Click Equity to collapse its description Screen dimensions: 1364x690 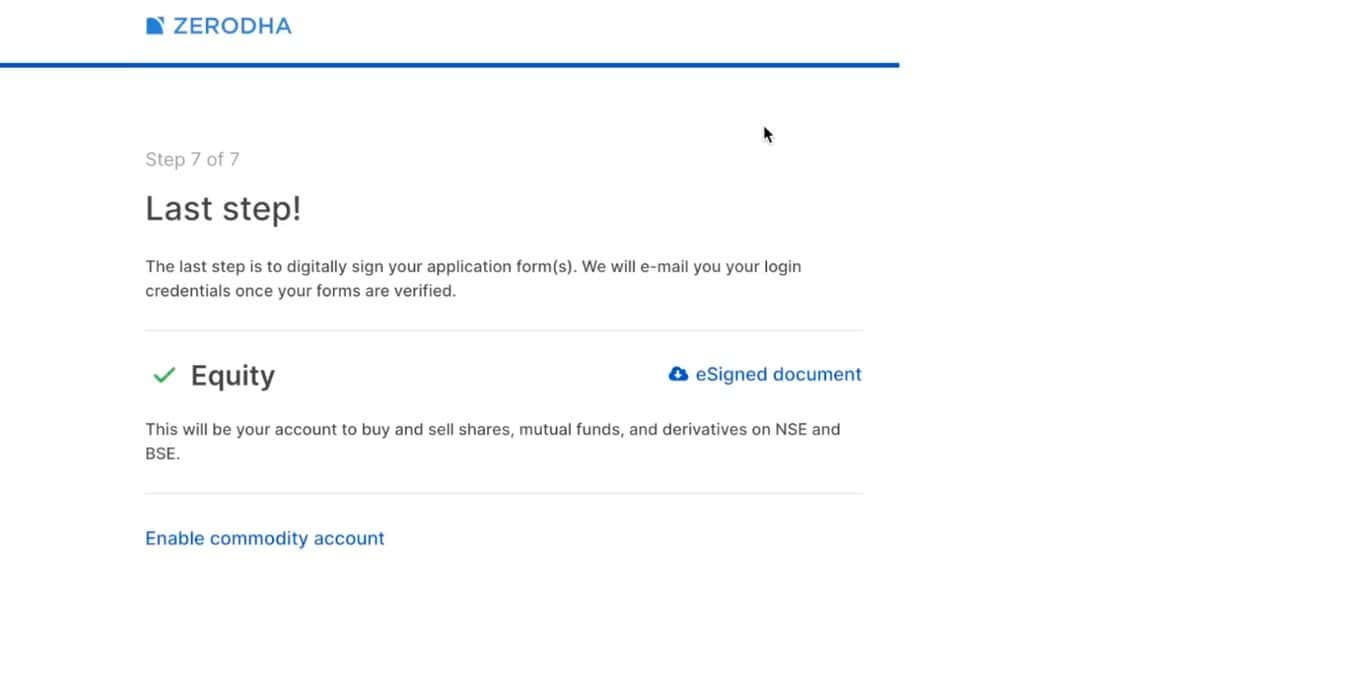tap(232, 375)
